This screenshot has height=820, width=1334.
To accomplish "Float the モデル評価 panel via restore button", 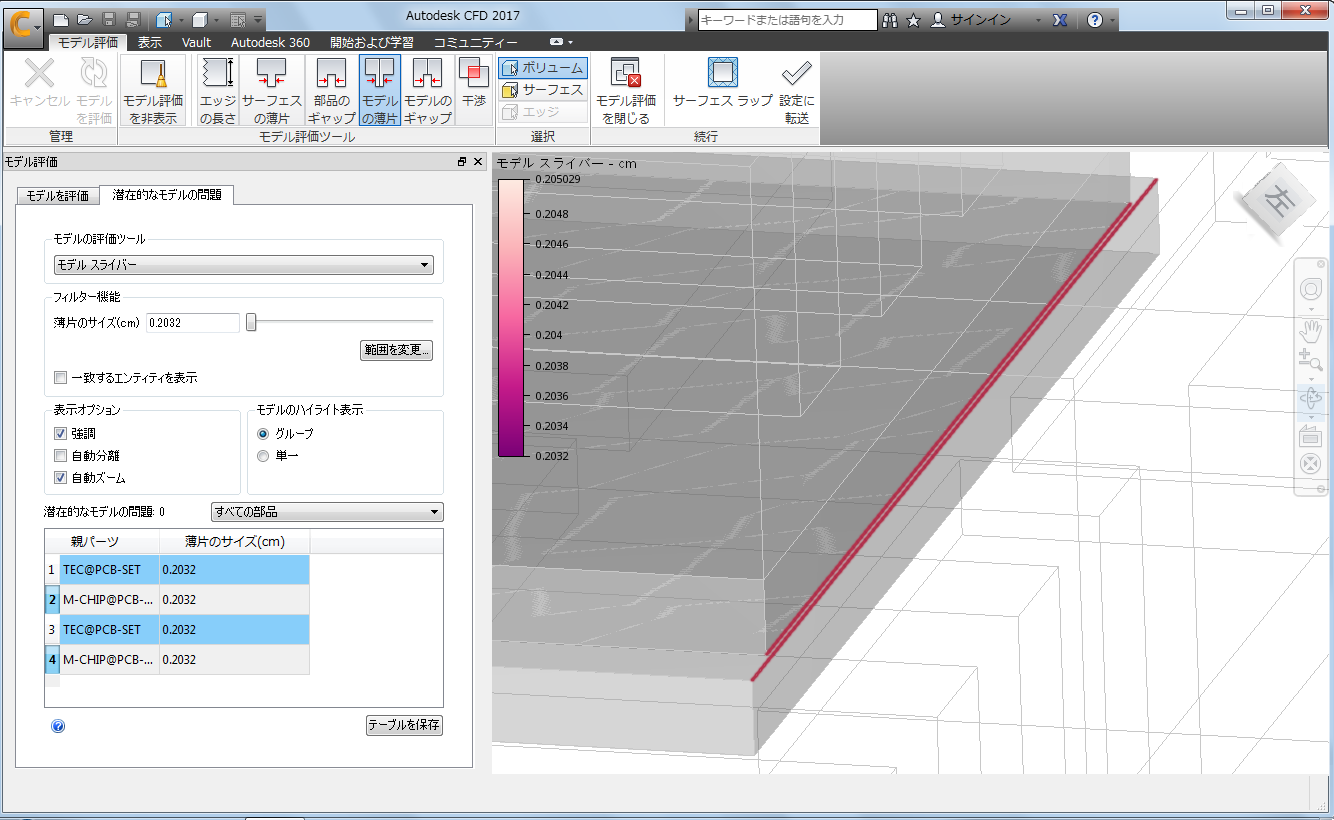I will click(462, 161).
